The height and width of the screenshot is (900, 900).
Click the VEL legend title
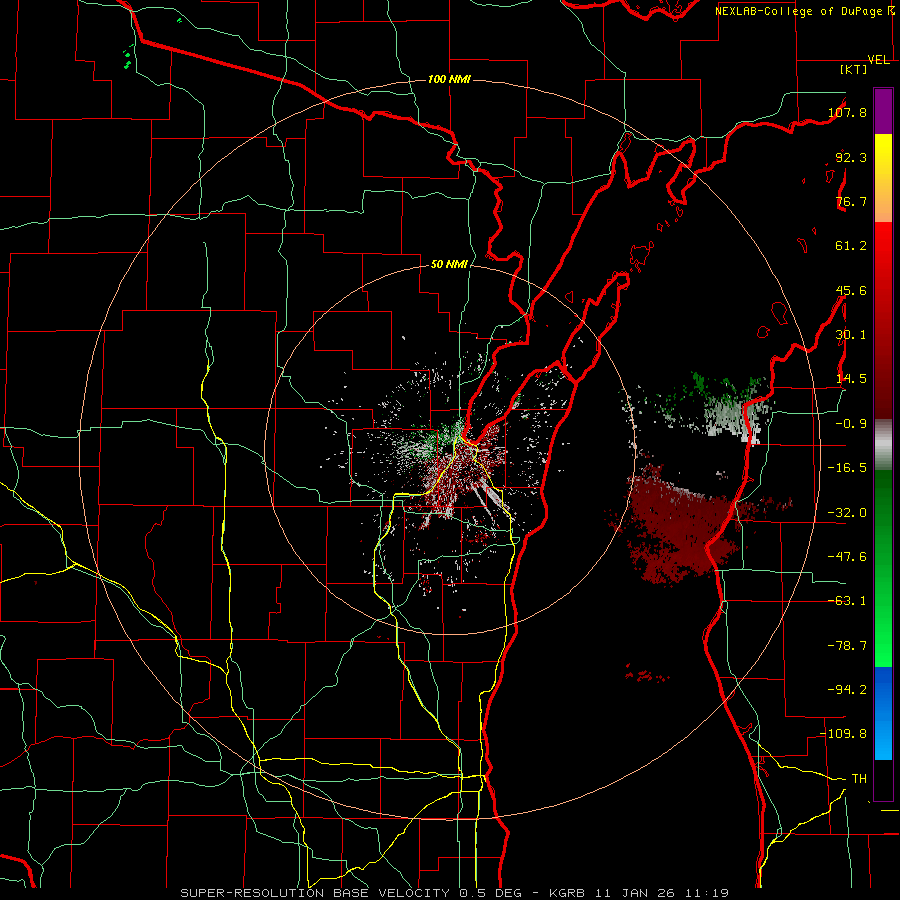(x=879, y=60)
